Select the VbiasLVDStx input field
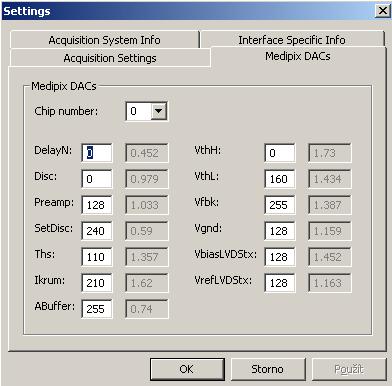The width and height of the screenshot is (392, 386). pos(280,257)
